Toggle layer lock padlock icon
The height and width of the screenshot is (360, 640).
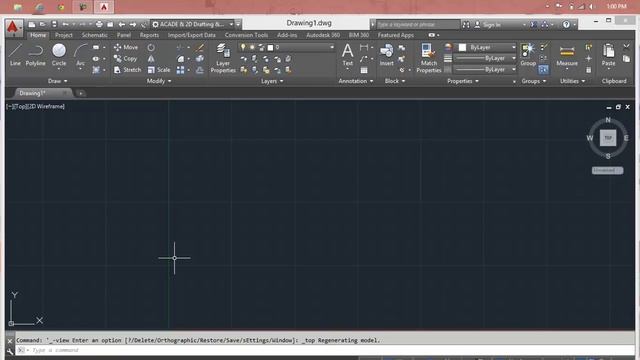pos(261,47)
